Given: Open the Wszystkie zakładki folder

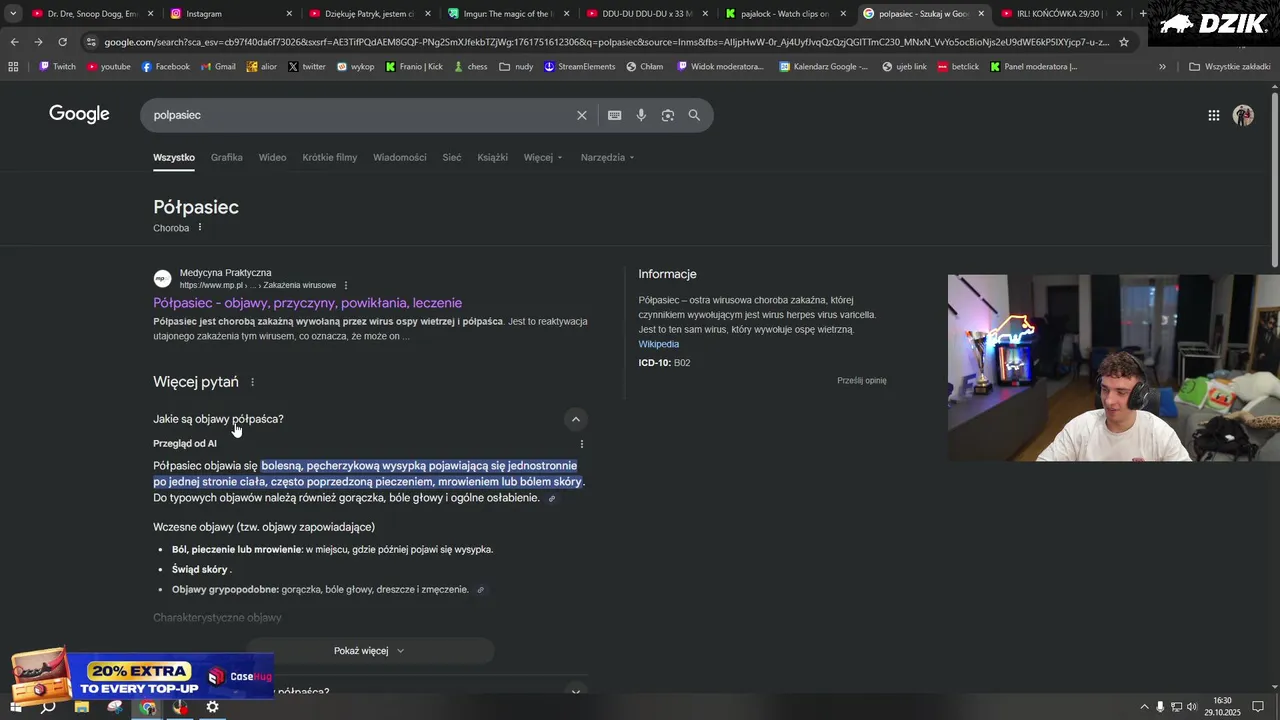Looking at the screenshot, I should (1229, 67).
